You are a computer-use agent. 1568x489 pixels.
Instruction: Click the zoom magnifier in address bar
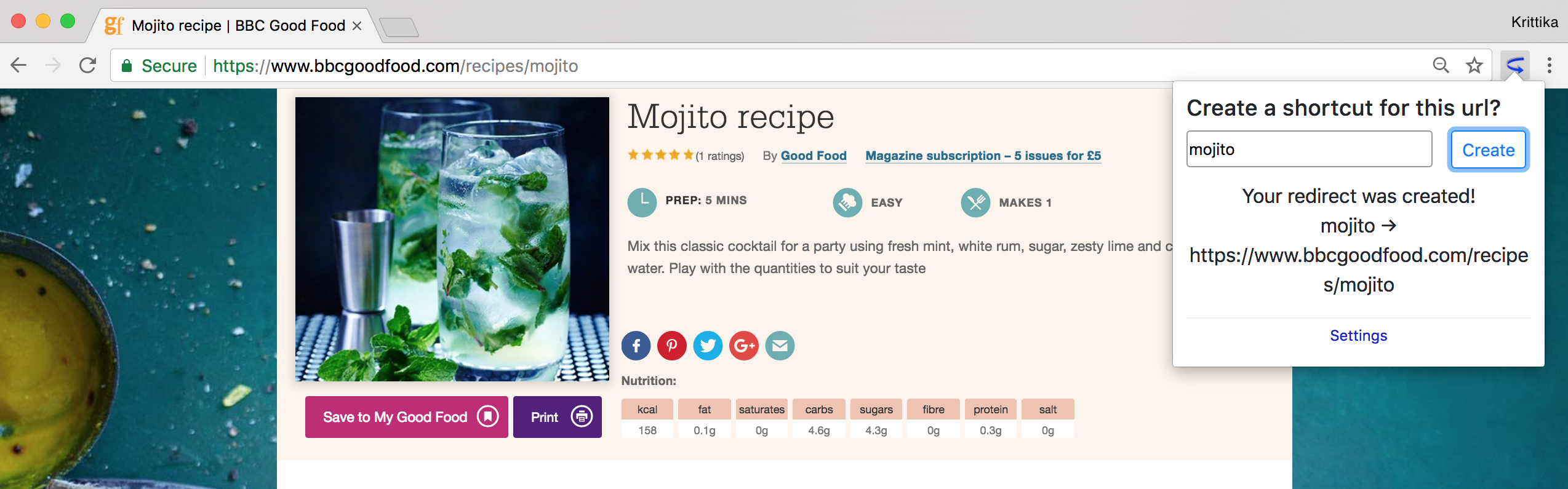1441,65
